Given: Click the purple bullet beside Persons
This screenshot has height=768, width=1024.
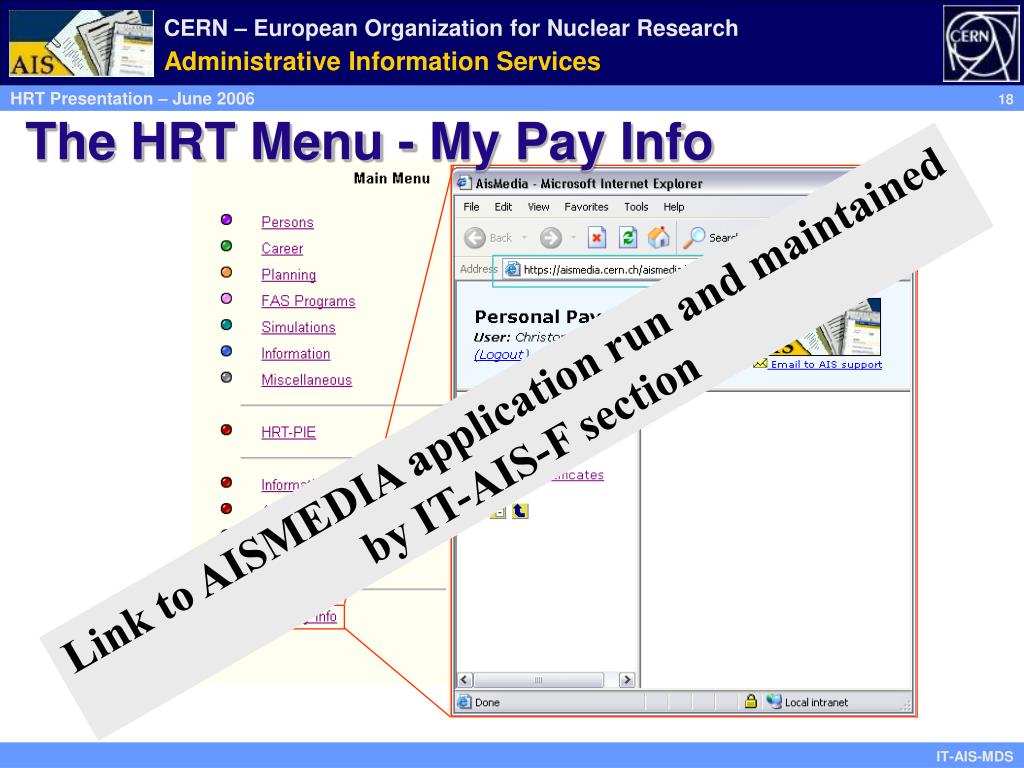Looking at the screenshot, I should point(227,219).
